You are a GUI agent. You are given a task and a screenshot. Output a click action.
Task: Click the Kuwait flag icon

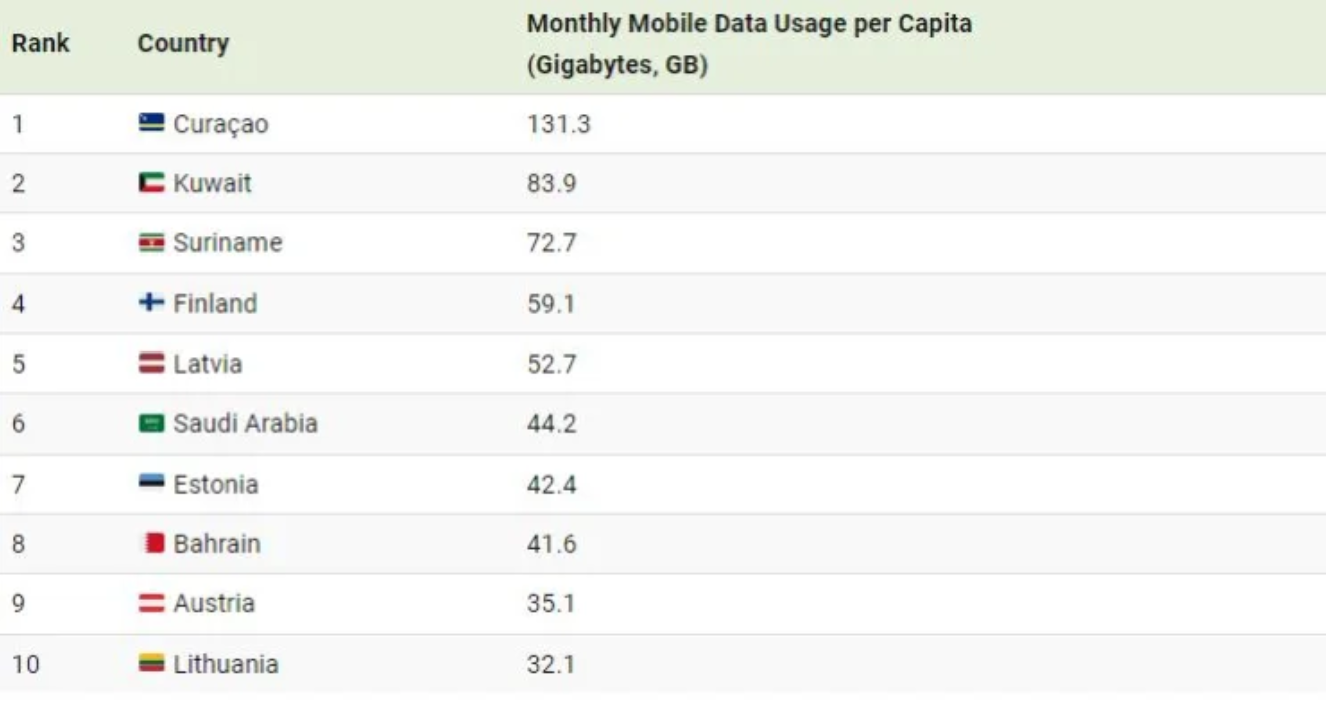tap(151, 183)
